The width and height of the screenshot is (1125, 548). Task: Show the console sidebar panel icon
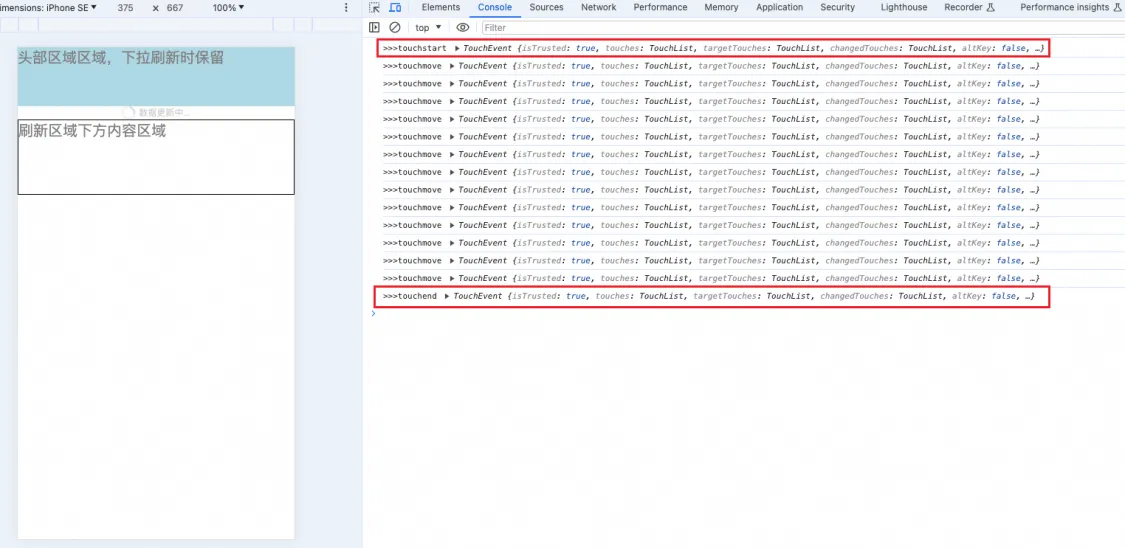(375, 28)
